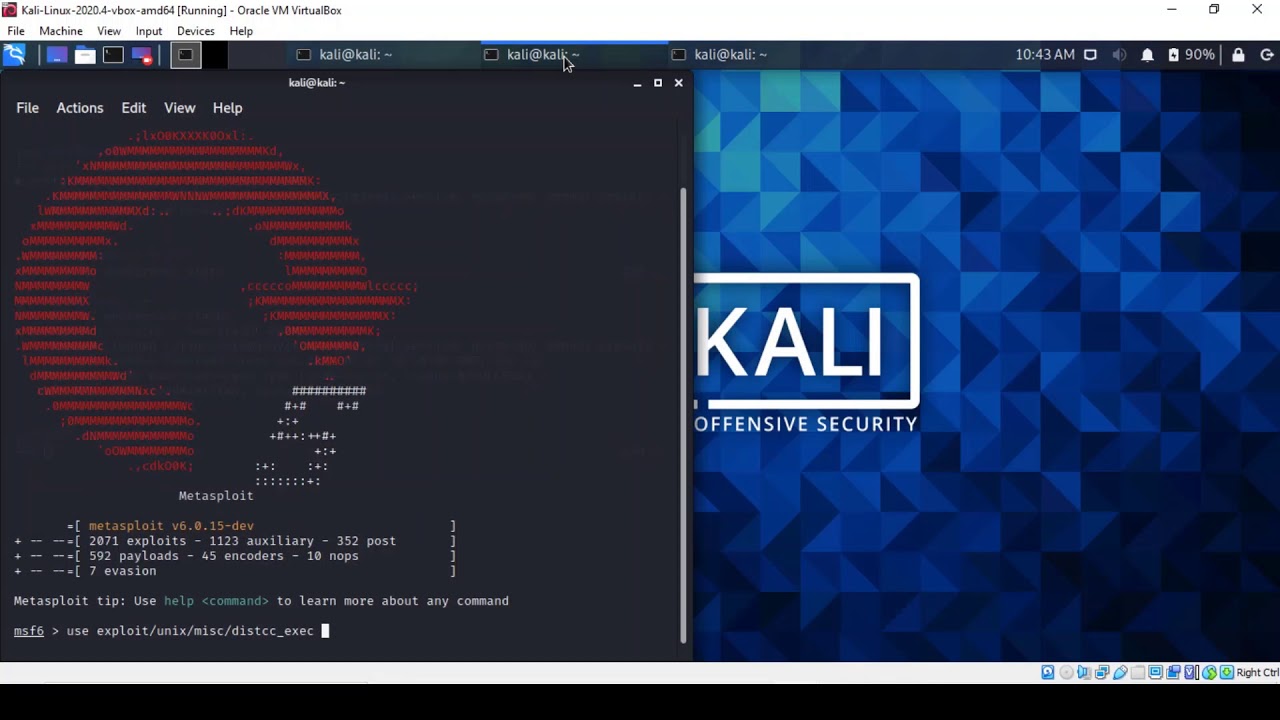Click the terminal vertical scrollbar
Viewport: 1280px width, 720px height.
[684, 415]
